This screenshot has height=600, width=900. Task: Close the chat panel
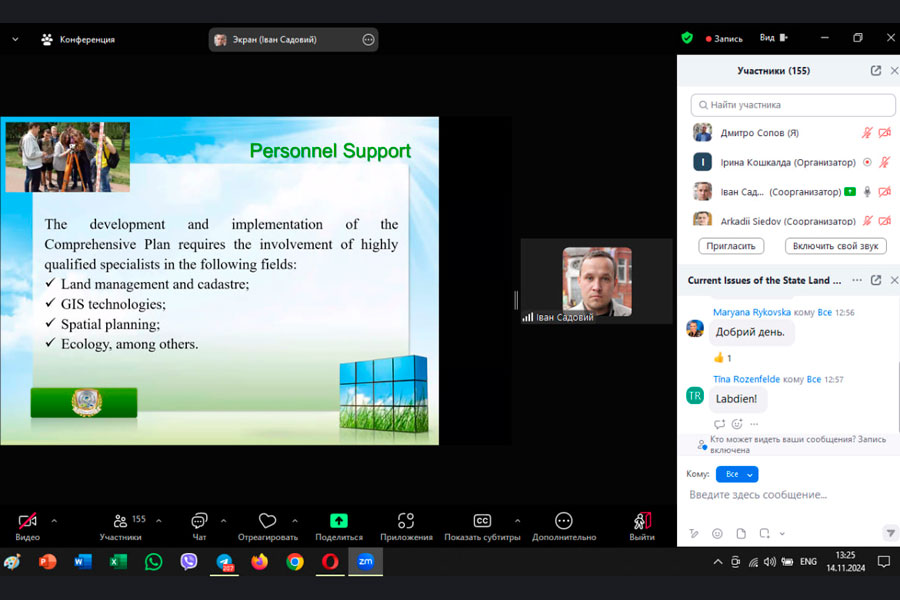click(894, 280)
